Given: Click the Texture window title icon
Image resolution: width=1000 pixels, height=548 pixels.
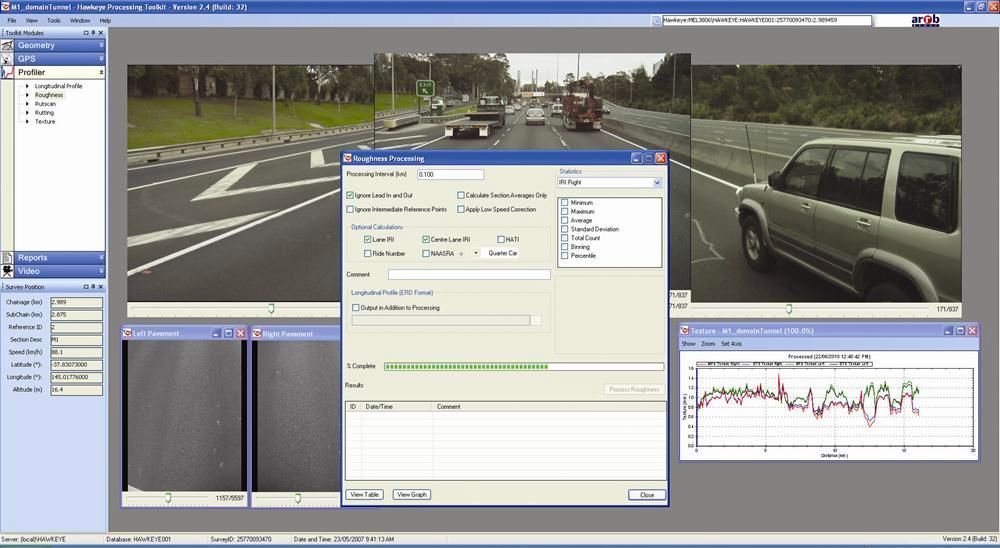Looking at the screenshot, I should click(685, 330).
